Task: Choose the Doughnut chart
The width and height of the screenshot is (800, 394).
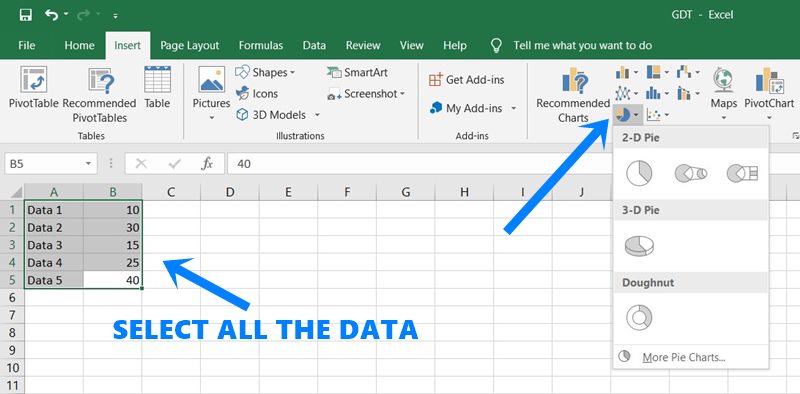Action: click(x=639, y=317)
